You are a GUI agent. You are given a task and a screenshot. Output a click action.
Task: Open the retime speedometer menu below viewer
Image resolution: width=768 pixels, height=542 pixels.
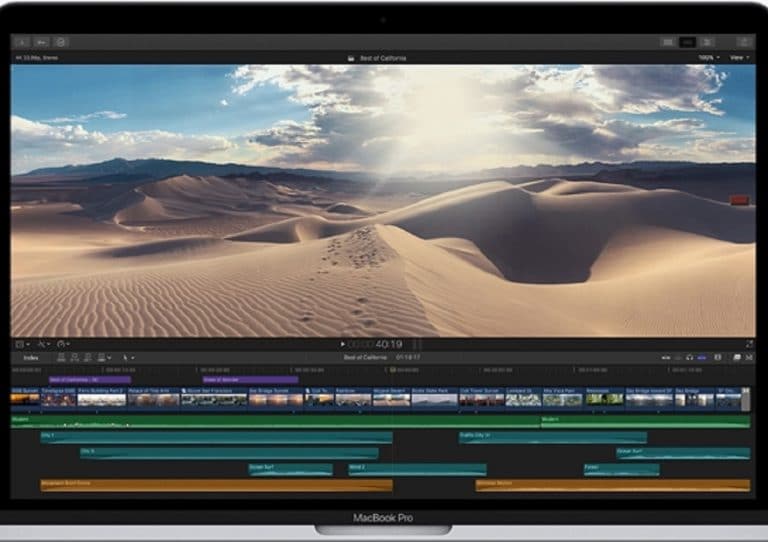click(63, 344)
